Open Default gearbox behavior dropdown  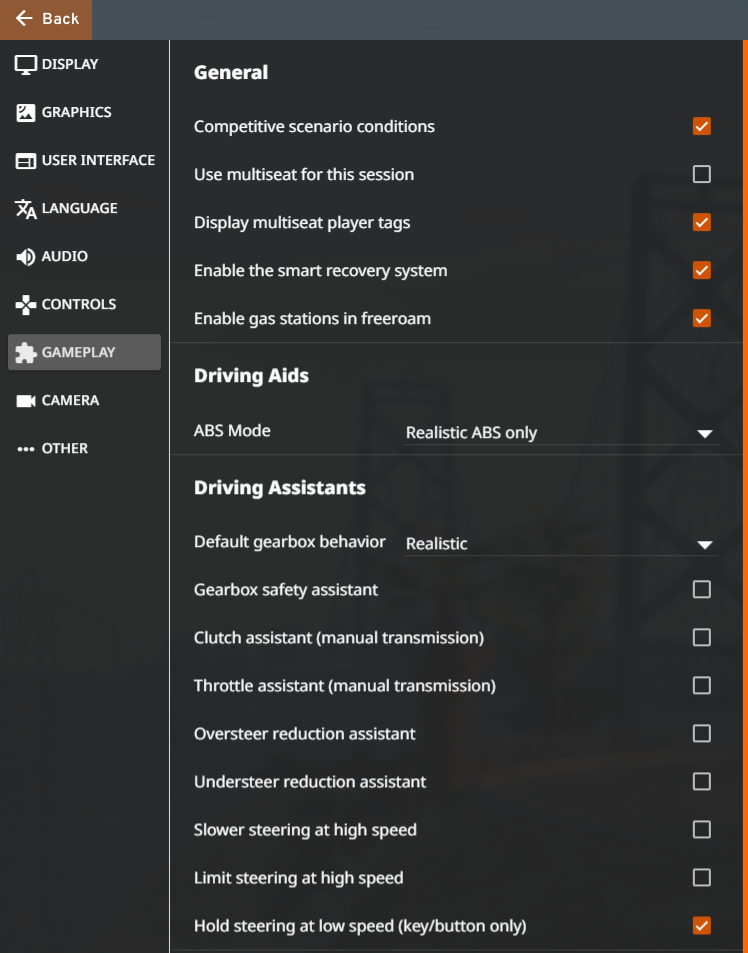[x=561, y=544]
